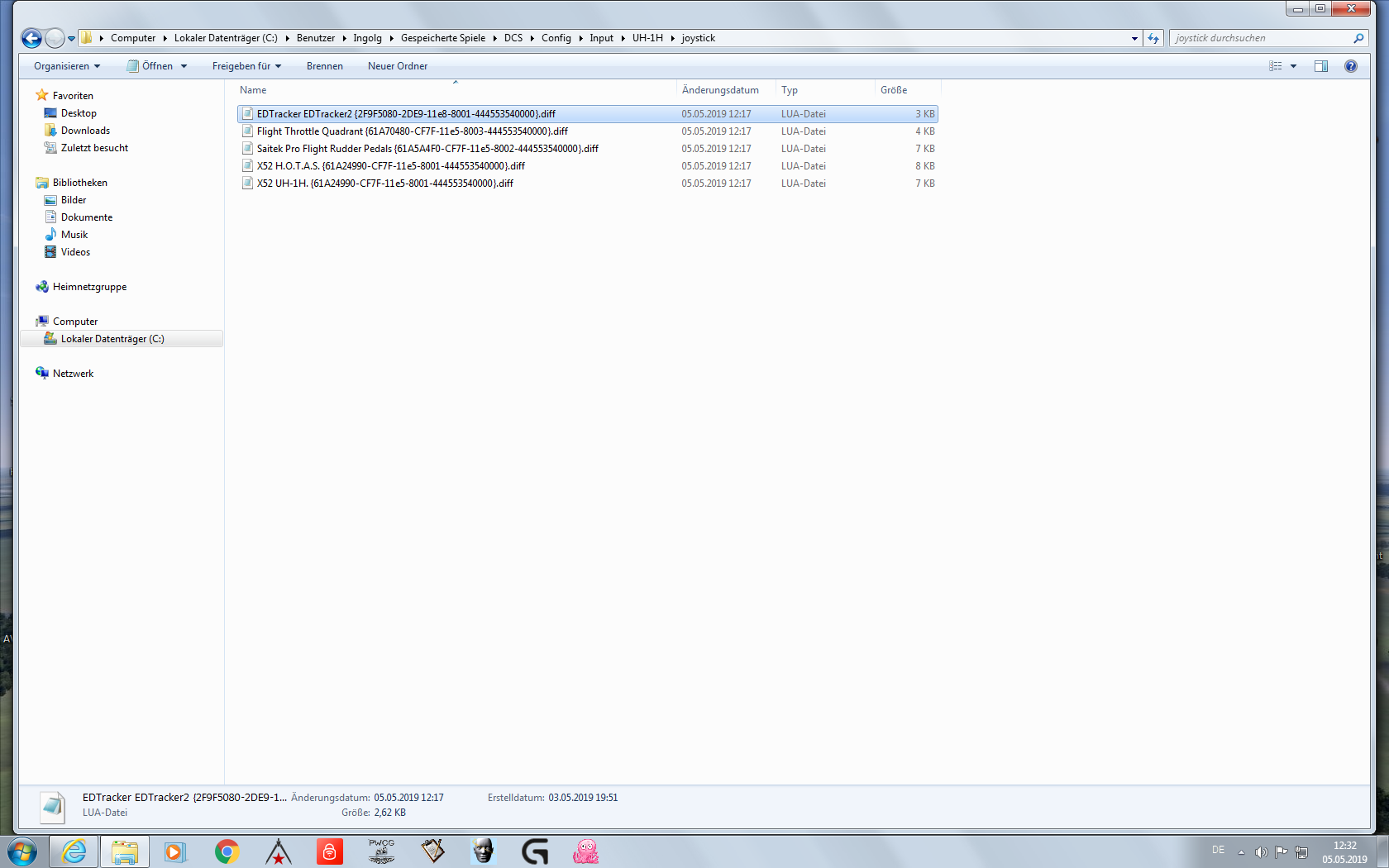Image resolution: width=1389 pixels, height=868 pixels.
Task: Open the Dokumente library
Action: coord(87,217)
